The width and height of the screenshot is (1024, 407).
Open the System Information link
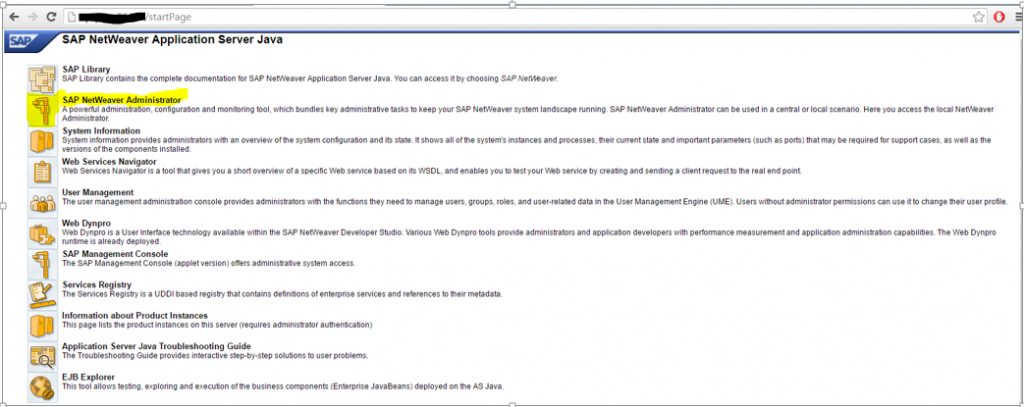101,131
